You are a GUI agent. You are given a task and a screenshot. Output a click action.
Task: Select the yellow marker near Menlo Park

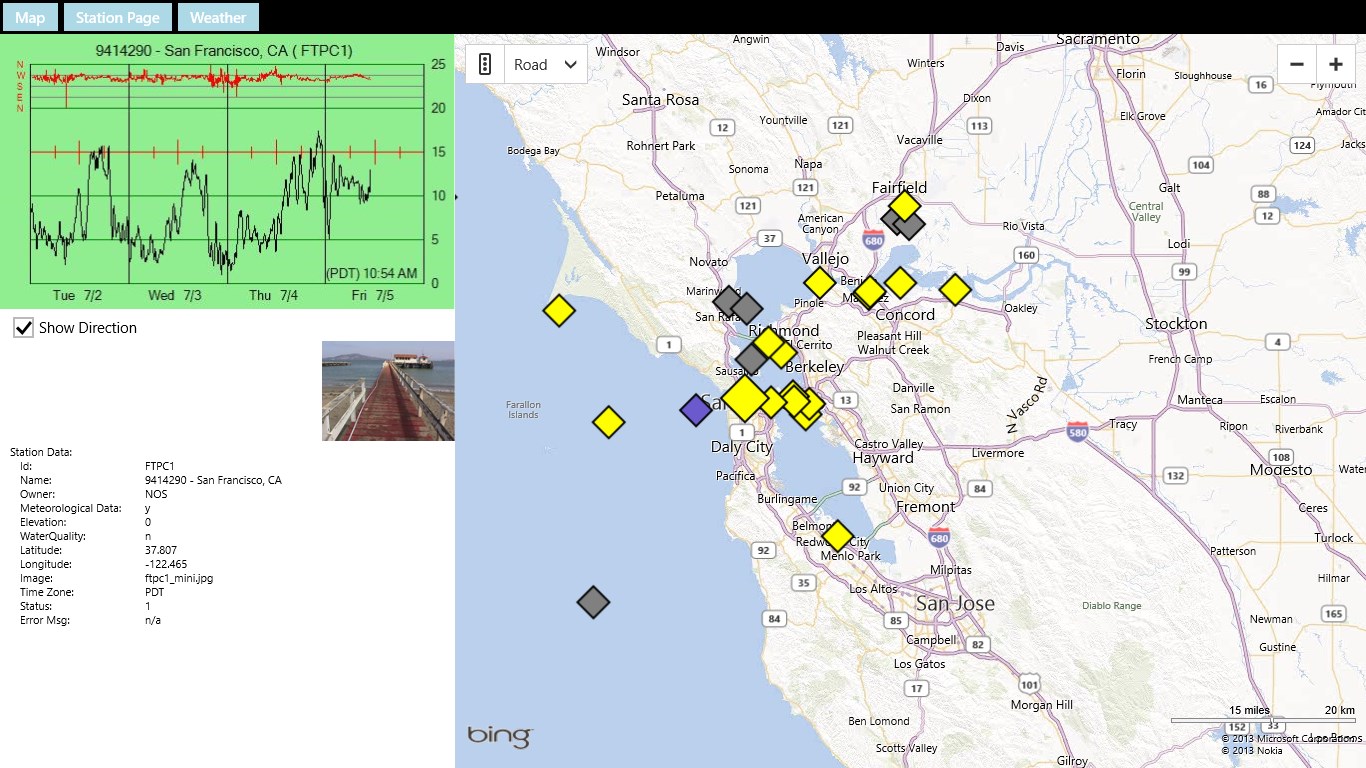coord(837,536)
